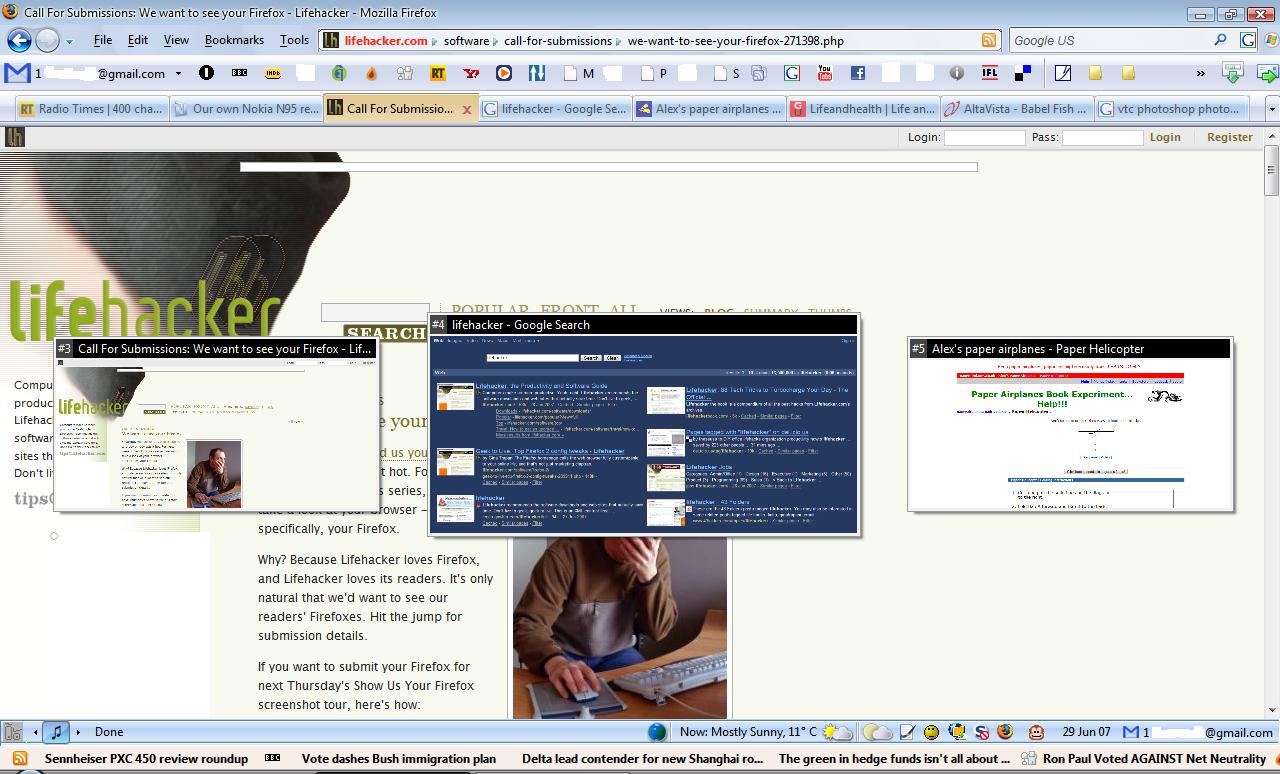Screen dimensions: 1280x774
Task: Click the Register link
Action: (1229, 137)
